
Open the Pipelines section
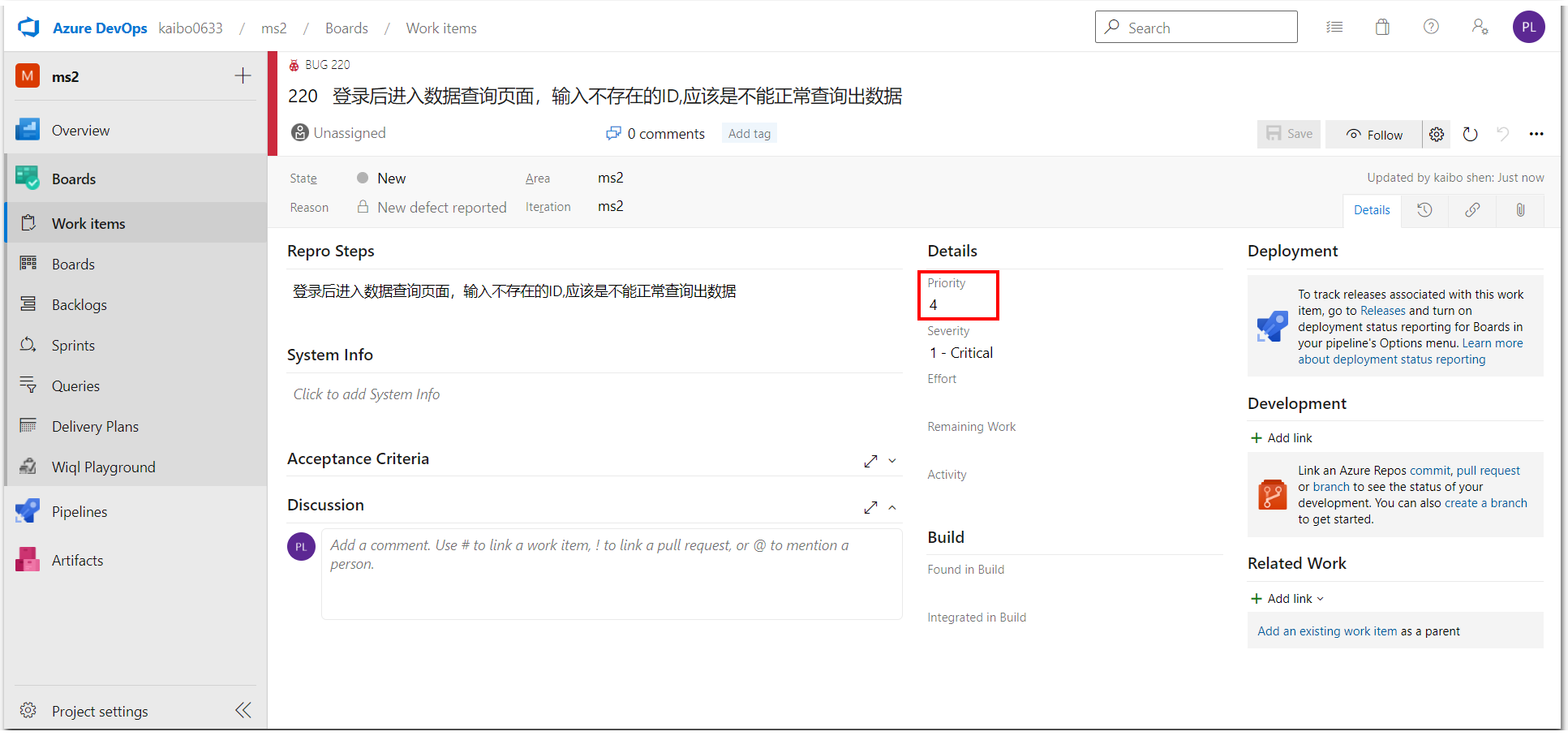(x=79, y=511)
